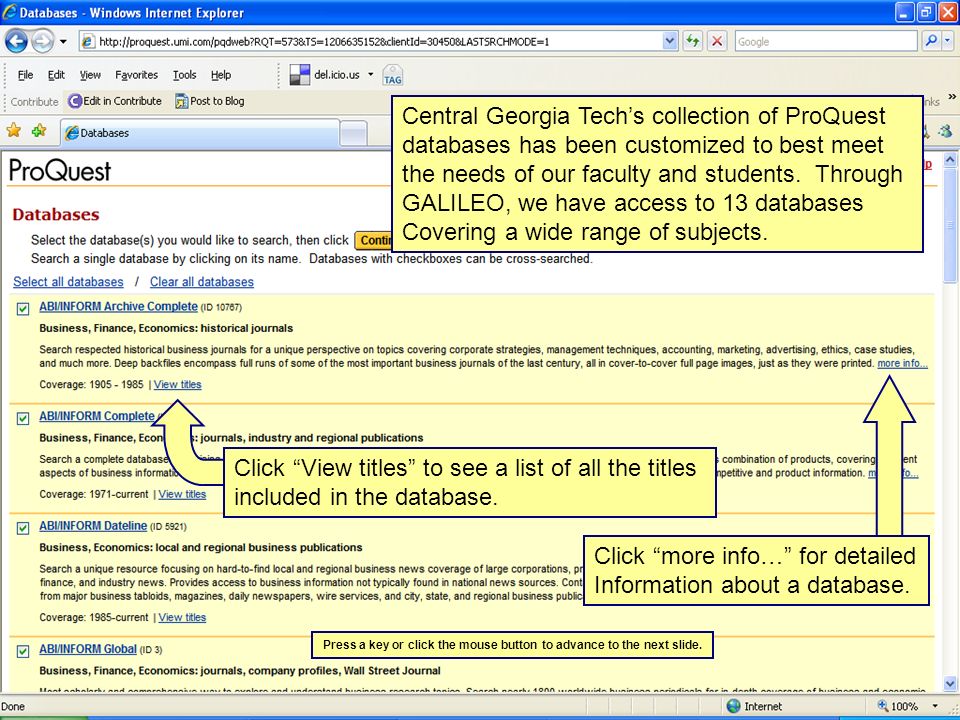This screenshot has height=720, width=960.
Task: Uncheck the ABI/INFORM Complete checkbox
Action: (23, 418)
